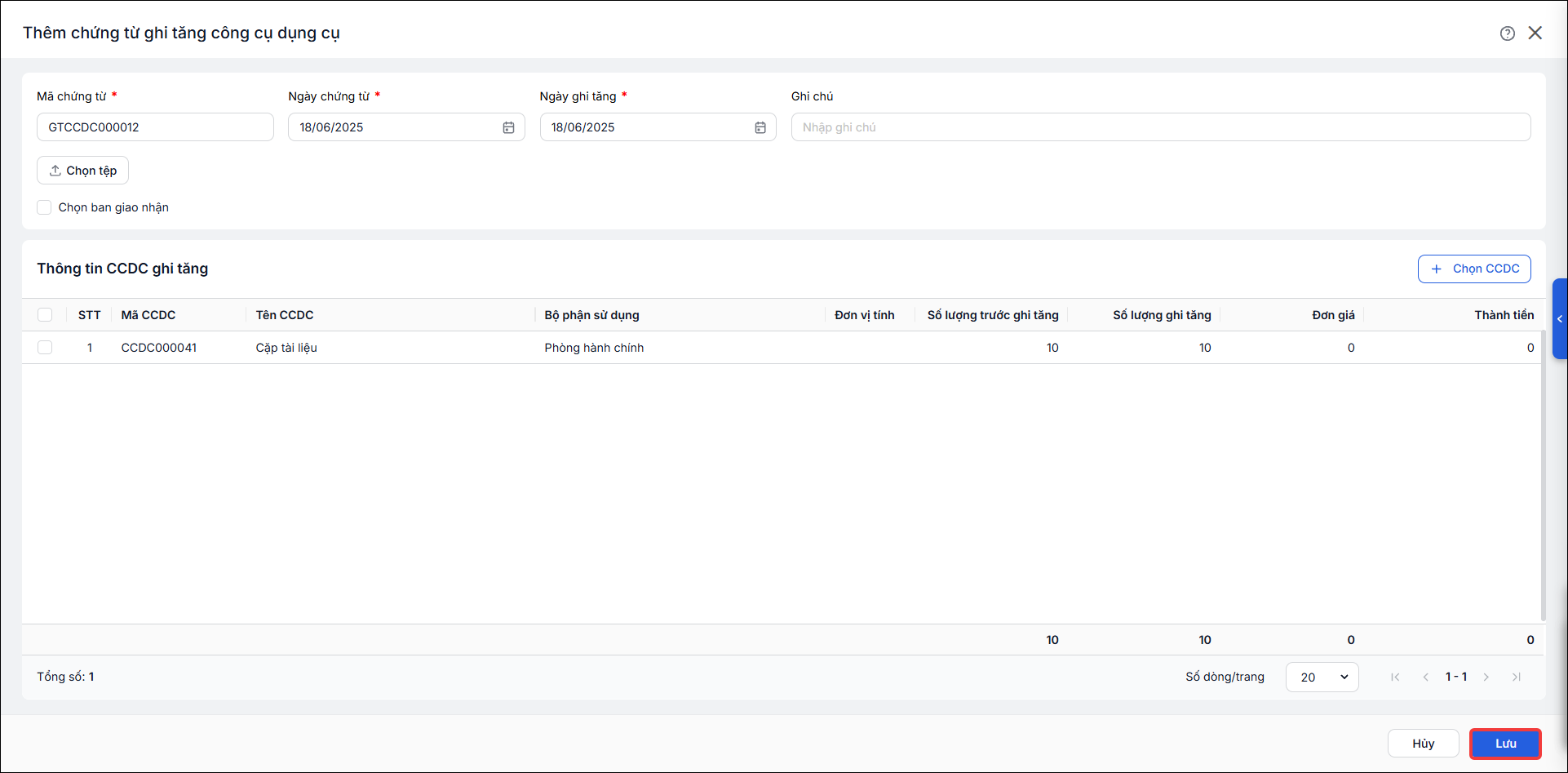
Task: Click the Cặp tài liệu name cell
Action: (x=286, y=348)
